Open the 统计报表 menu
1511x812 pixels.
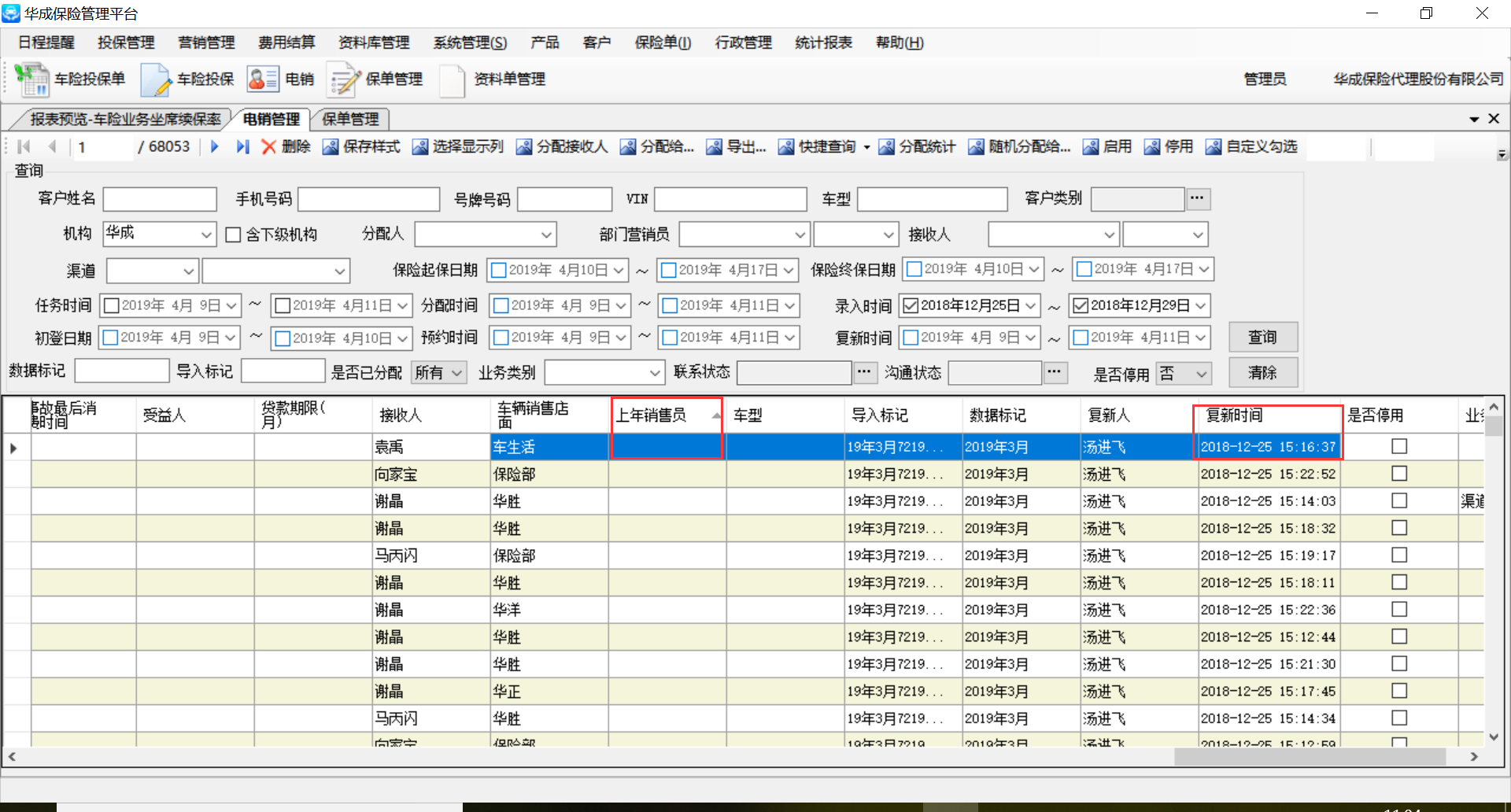[823, 42]
